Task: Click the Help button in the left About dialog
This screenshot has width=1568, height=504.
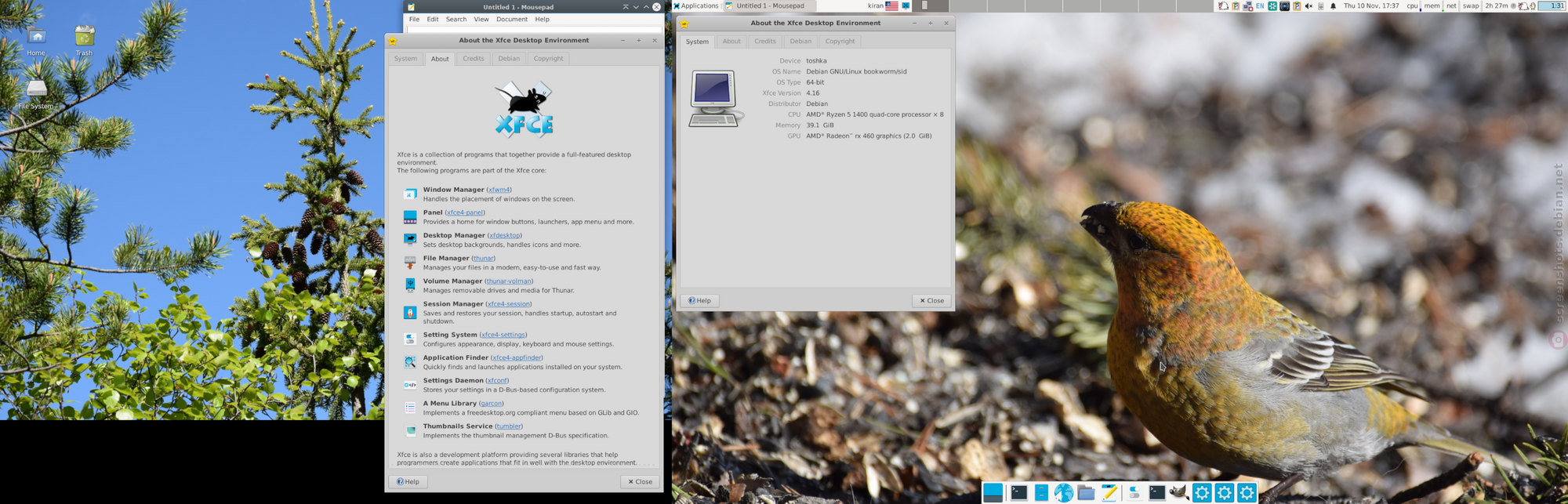Action: coord(408,481)
